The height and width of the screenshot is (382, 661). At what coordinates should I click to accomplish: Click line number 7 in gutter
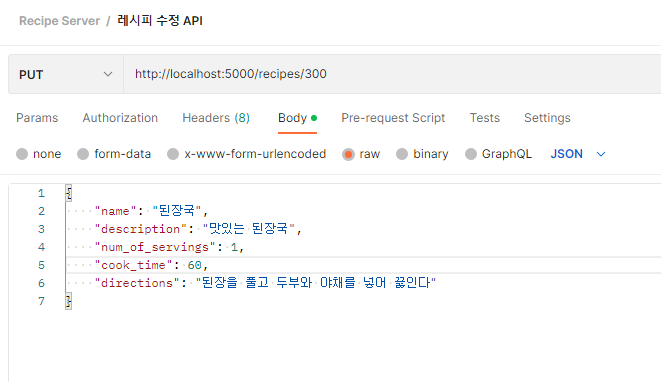(x=41, y=301)
